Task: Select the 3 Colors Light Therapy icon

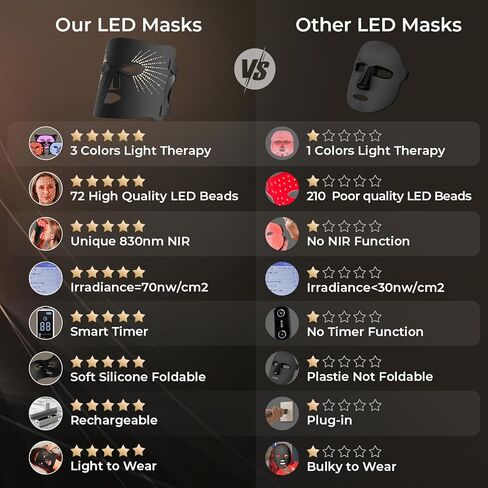Action: point(46,143)
